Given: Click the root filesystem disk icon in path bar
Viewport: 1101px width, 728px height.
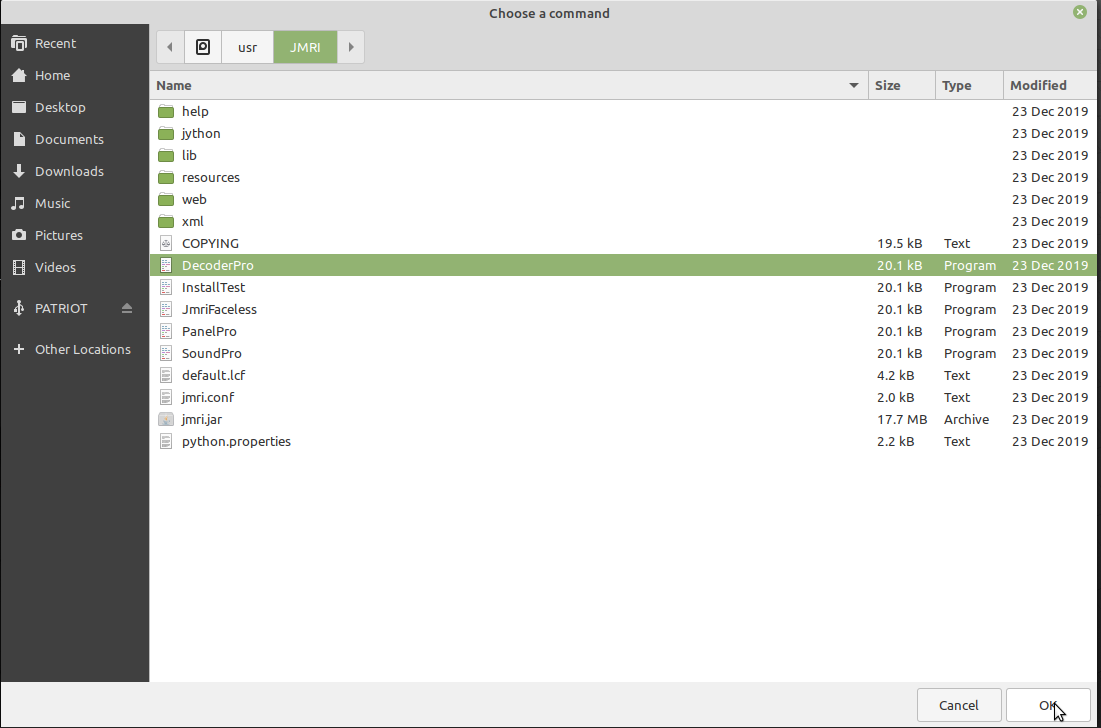Looking at the screenshot, I should point(203,47).
